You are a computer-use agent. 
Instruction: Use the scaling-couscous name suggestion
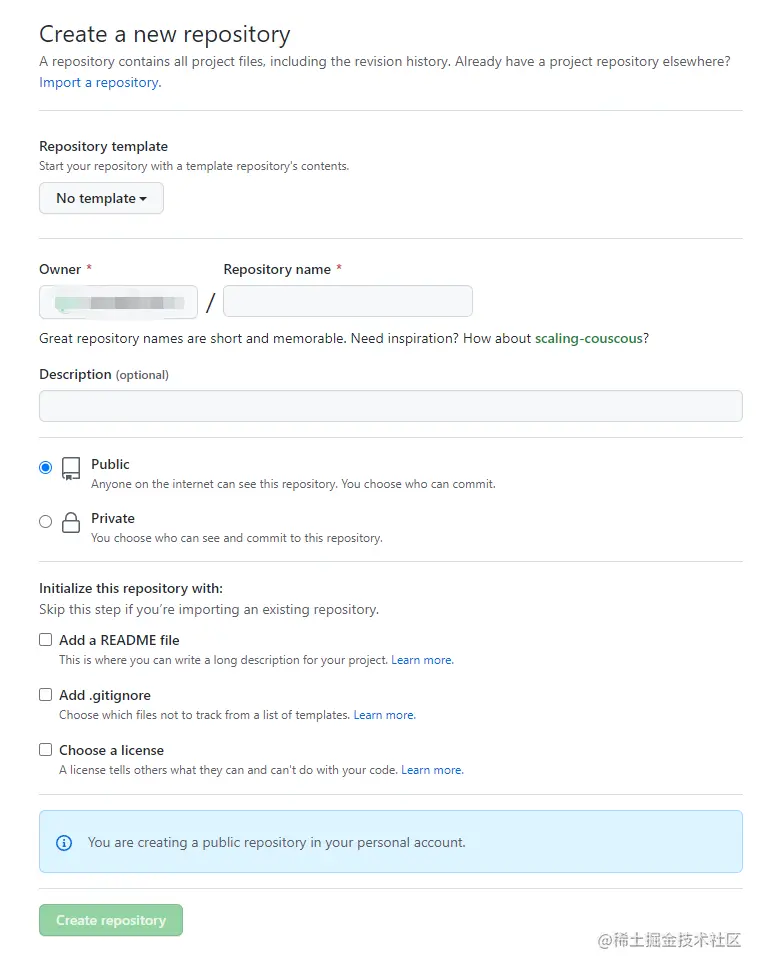click(x=588, y=338)
